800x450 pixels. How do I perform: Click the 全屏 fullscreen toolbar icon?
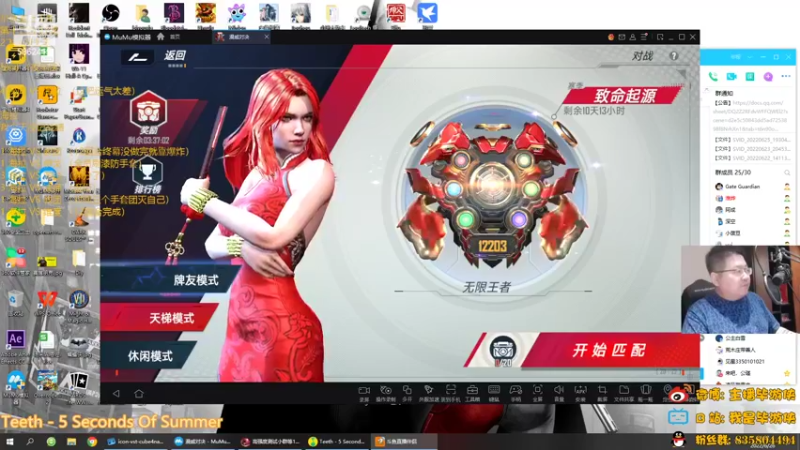[x=537, y=393]
